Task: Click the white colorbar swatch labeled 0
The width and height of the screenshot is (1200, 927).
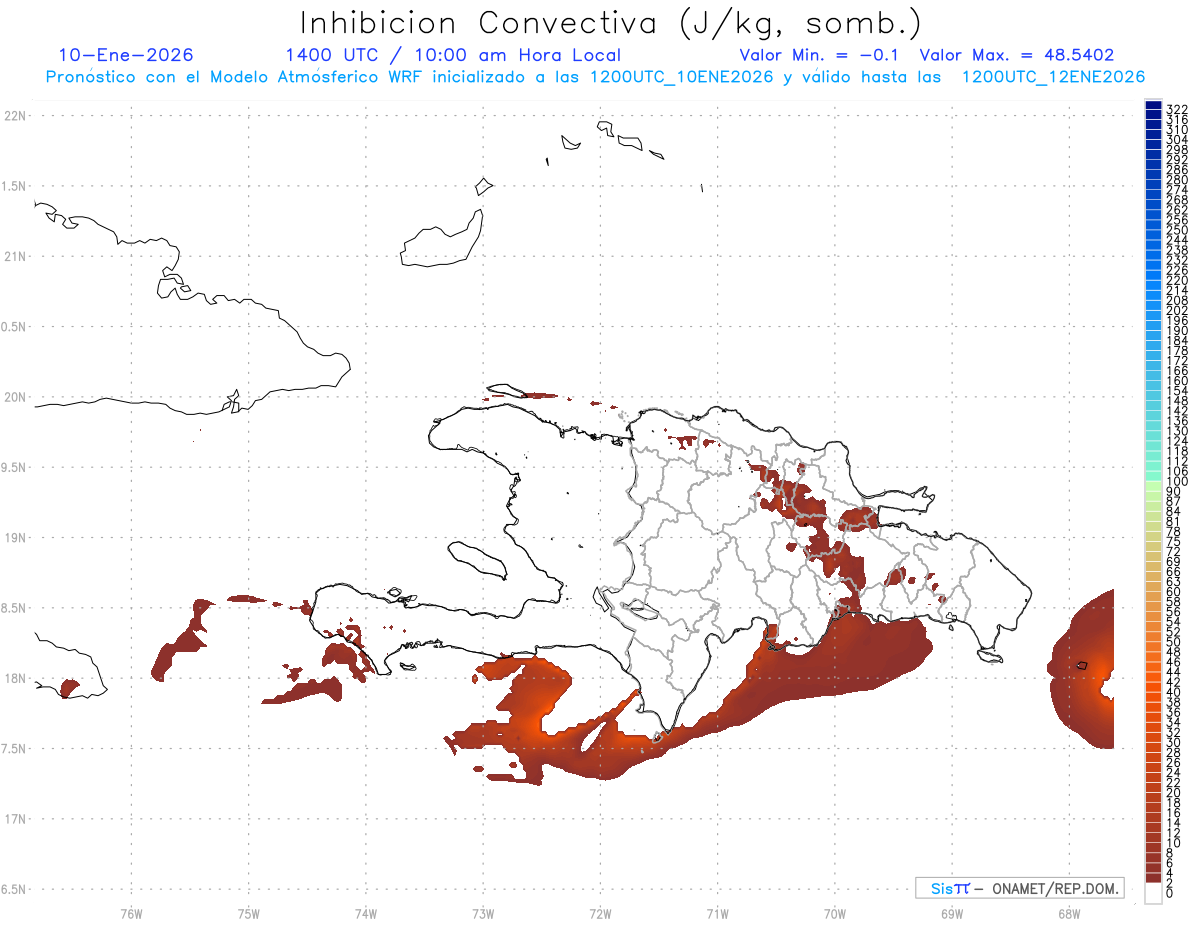Action: pyautogui.click(x=1153, y=894)
